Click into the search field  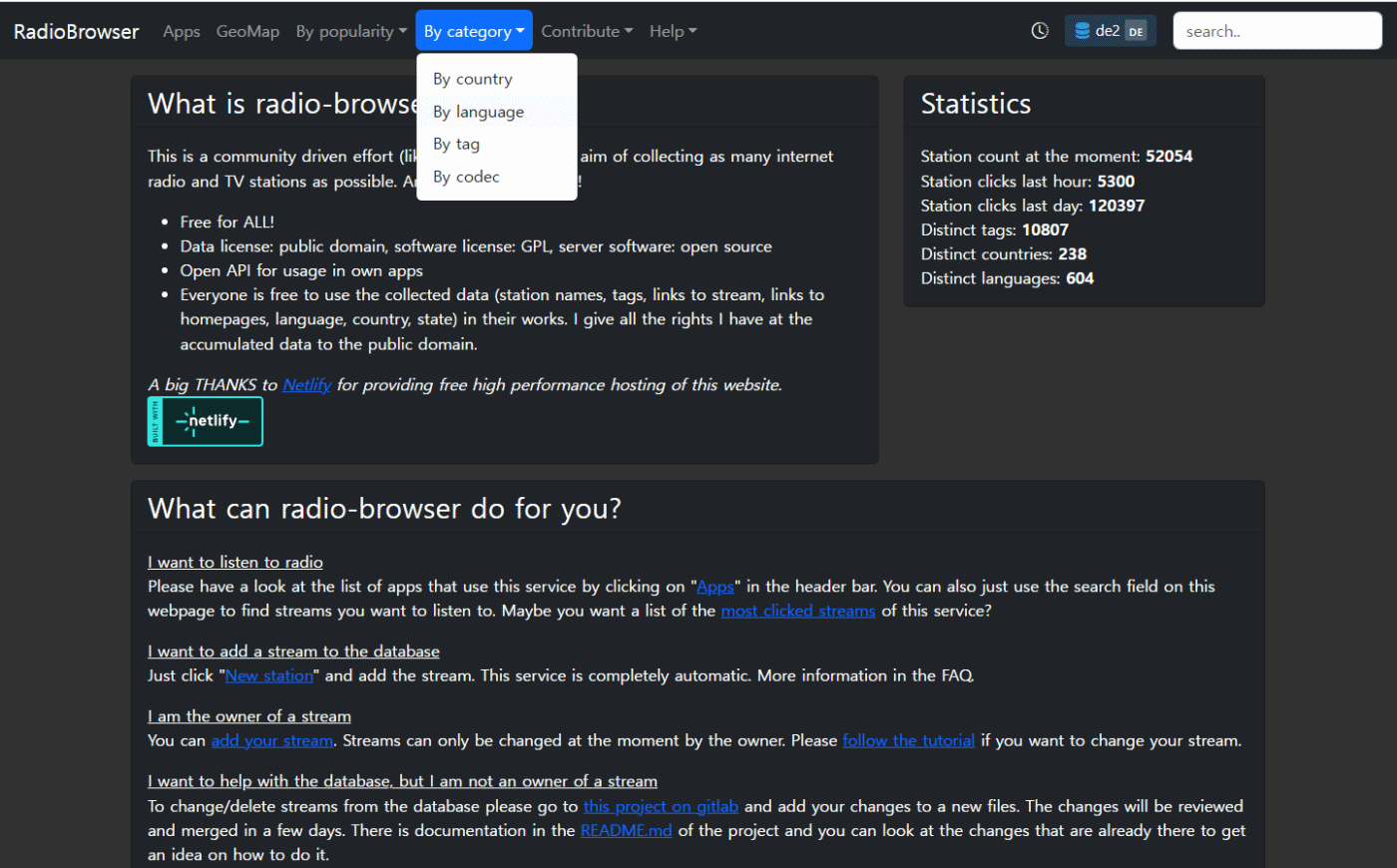coord(1276,32)
